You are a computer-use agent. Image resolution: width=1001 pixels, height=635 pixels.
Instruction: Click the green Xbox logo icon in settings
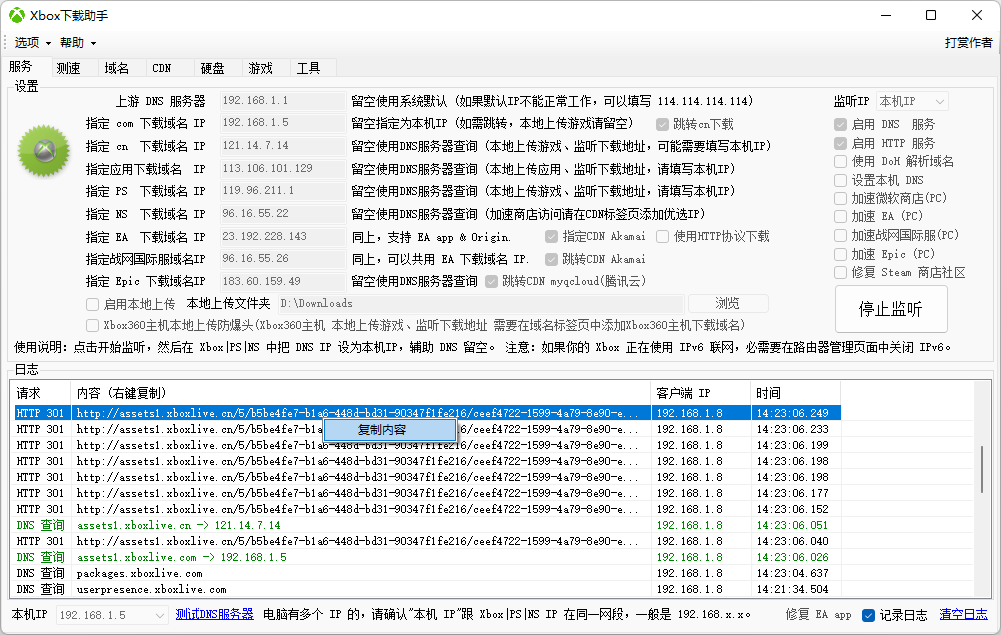43,151
